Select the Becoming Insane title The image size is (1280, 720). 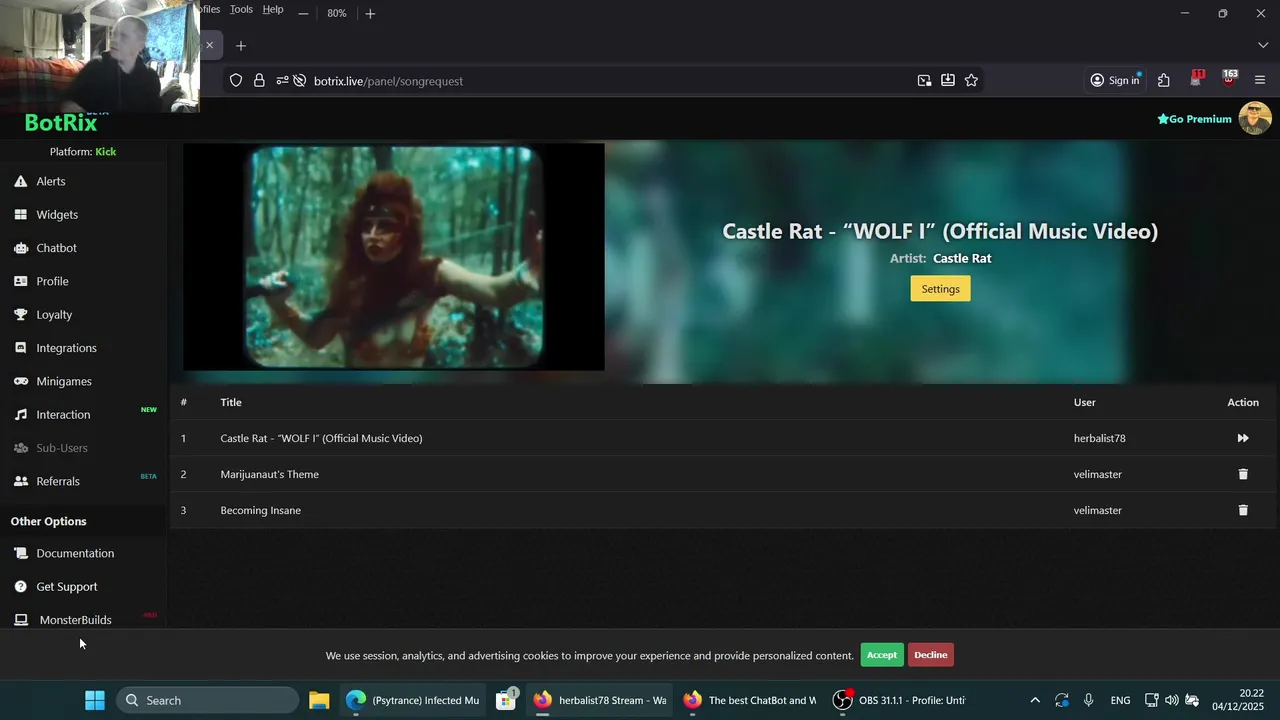pos(260,510)
